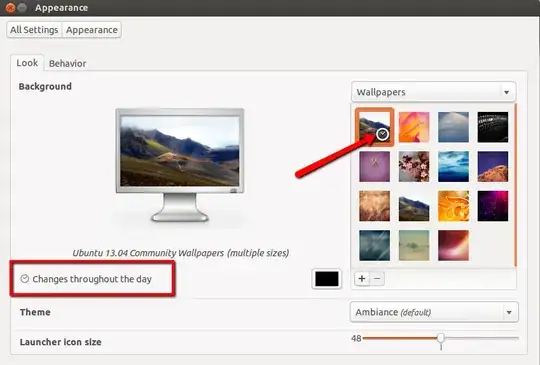540x365 pixels.
Task: Select the orange-pink petals wallpaper thumbnail
Action: 414,127
